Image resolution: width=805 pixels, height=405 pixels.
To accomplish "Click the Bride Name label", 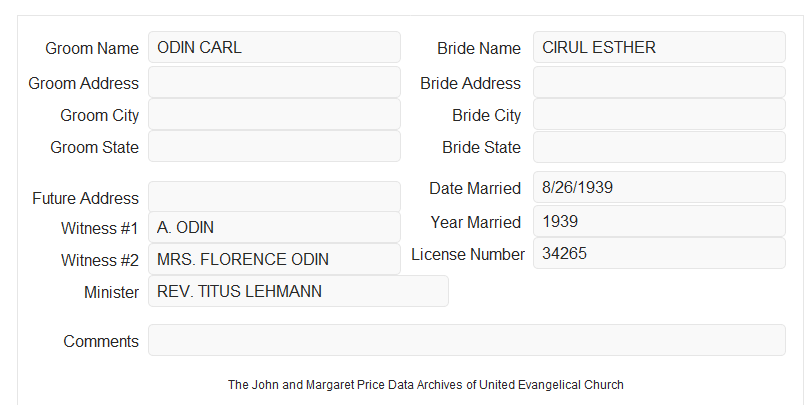I will pos(479,48).
